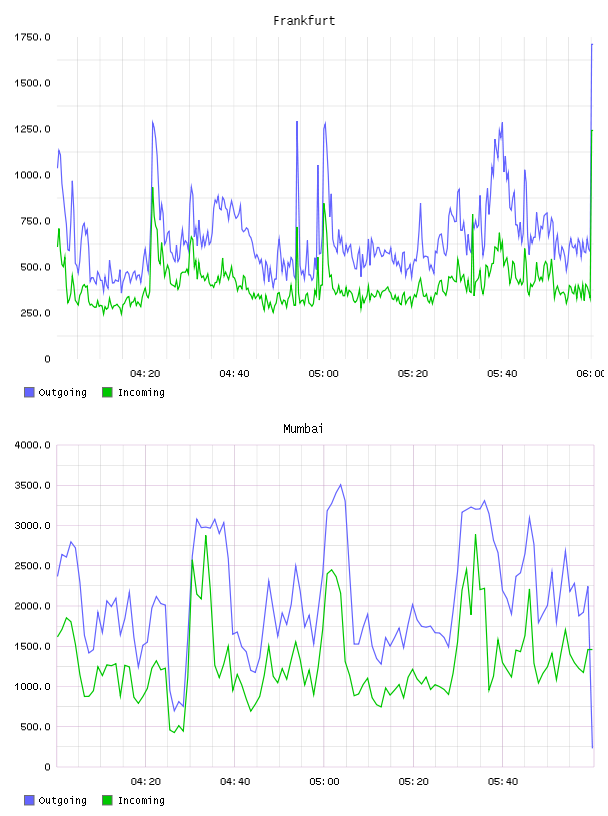Click 1250.0 on Frankfurt y-axis
The image size is (608, 816).
click(x=32, y=129)
